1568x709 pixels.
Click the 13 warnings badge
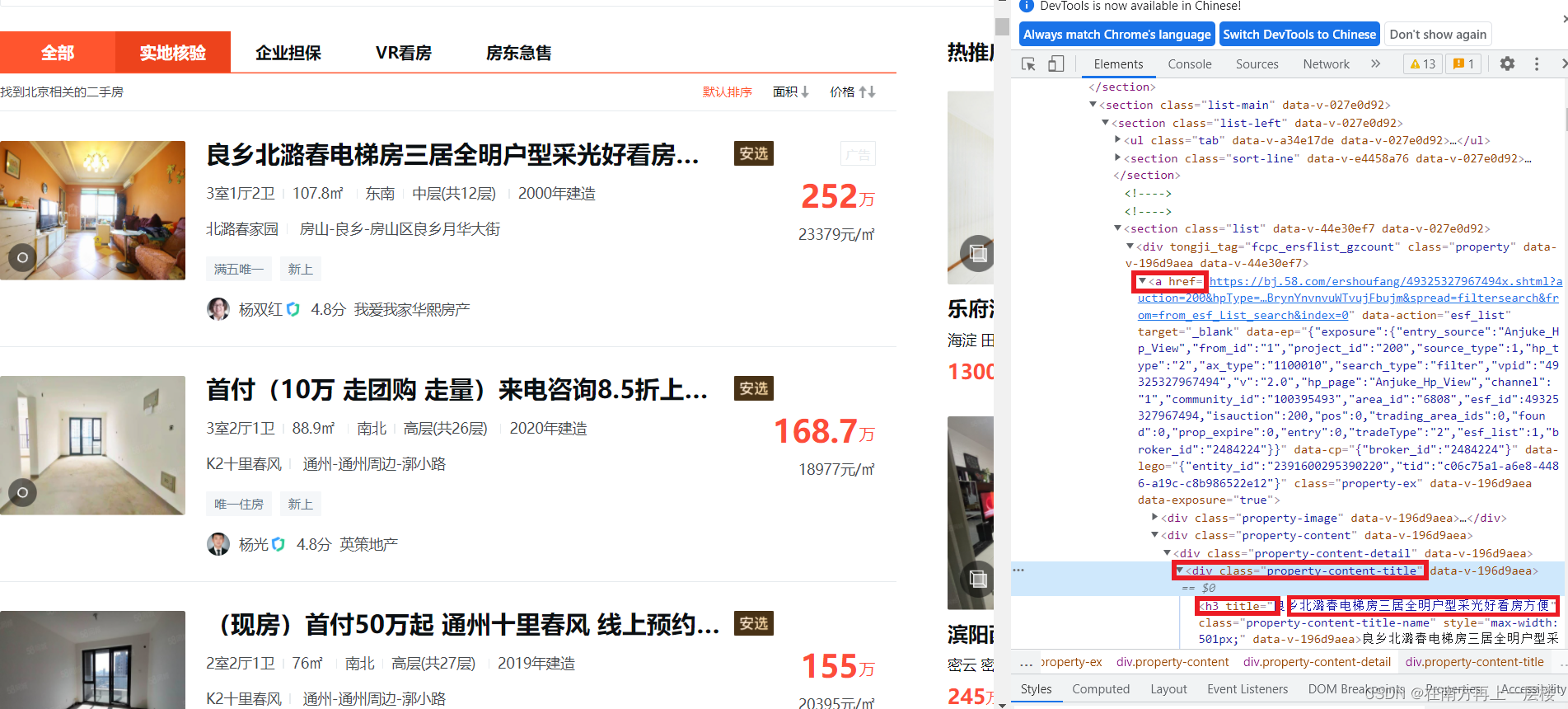point(1423,63)
